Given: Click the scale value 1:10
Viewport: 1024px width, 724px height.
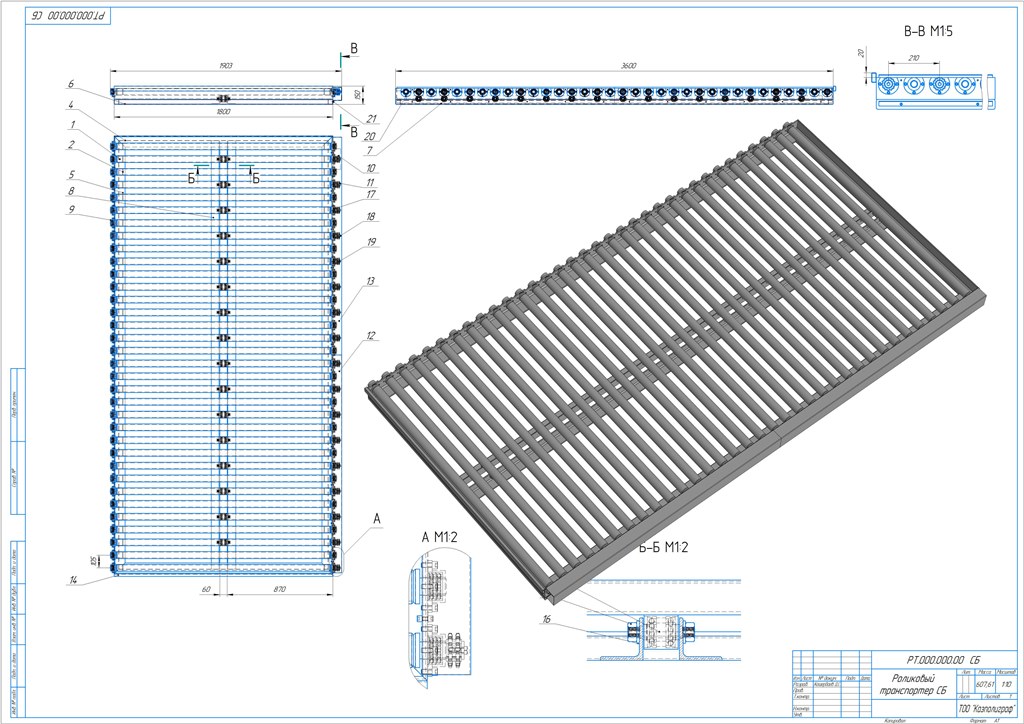Looking at the screenshot, I should click(1006, 684).
